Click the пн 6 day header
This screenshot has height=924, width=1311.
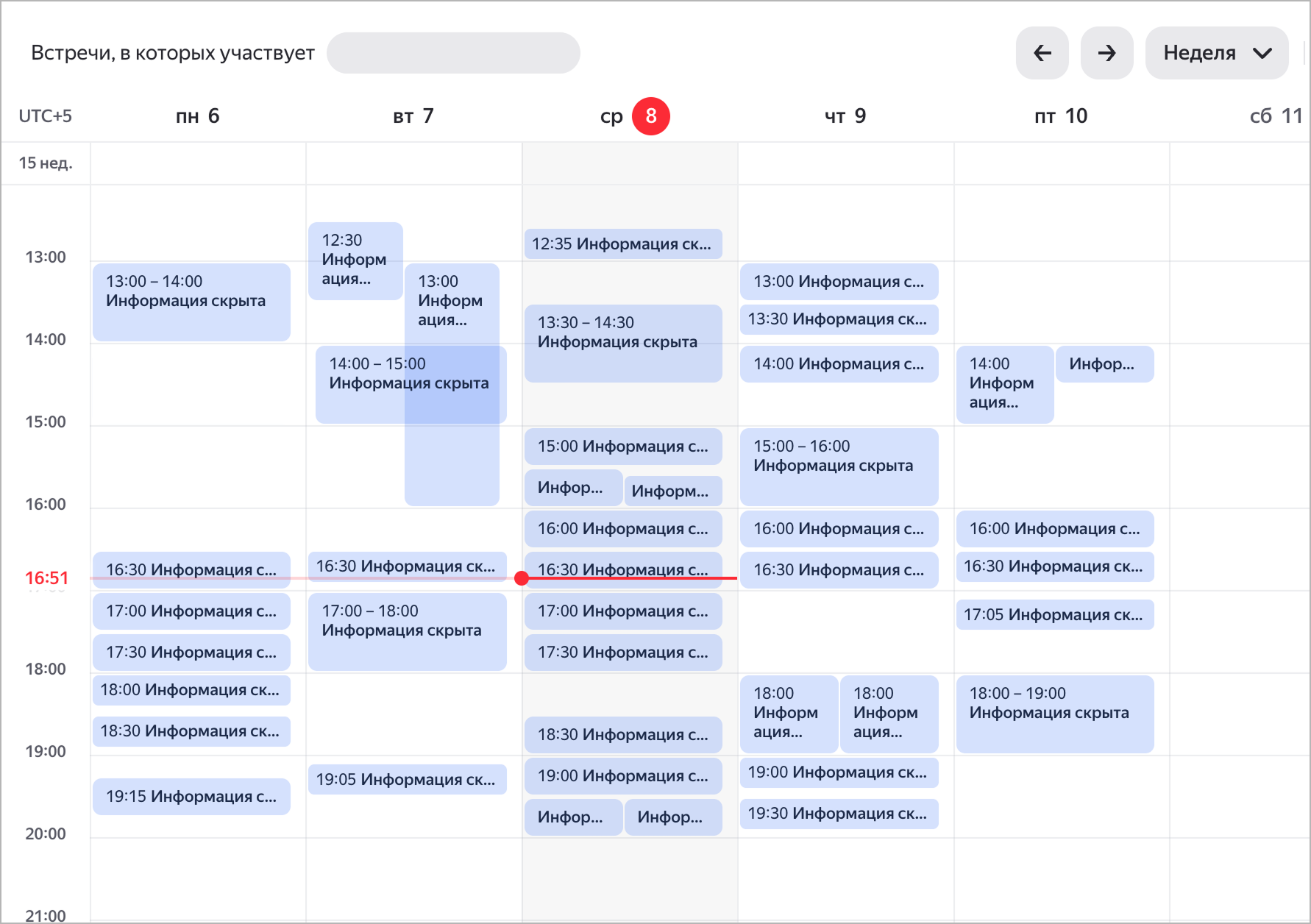(197, 116)
